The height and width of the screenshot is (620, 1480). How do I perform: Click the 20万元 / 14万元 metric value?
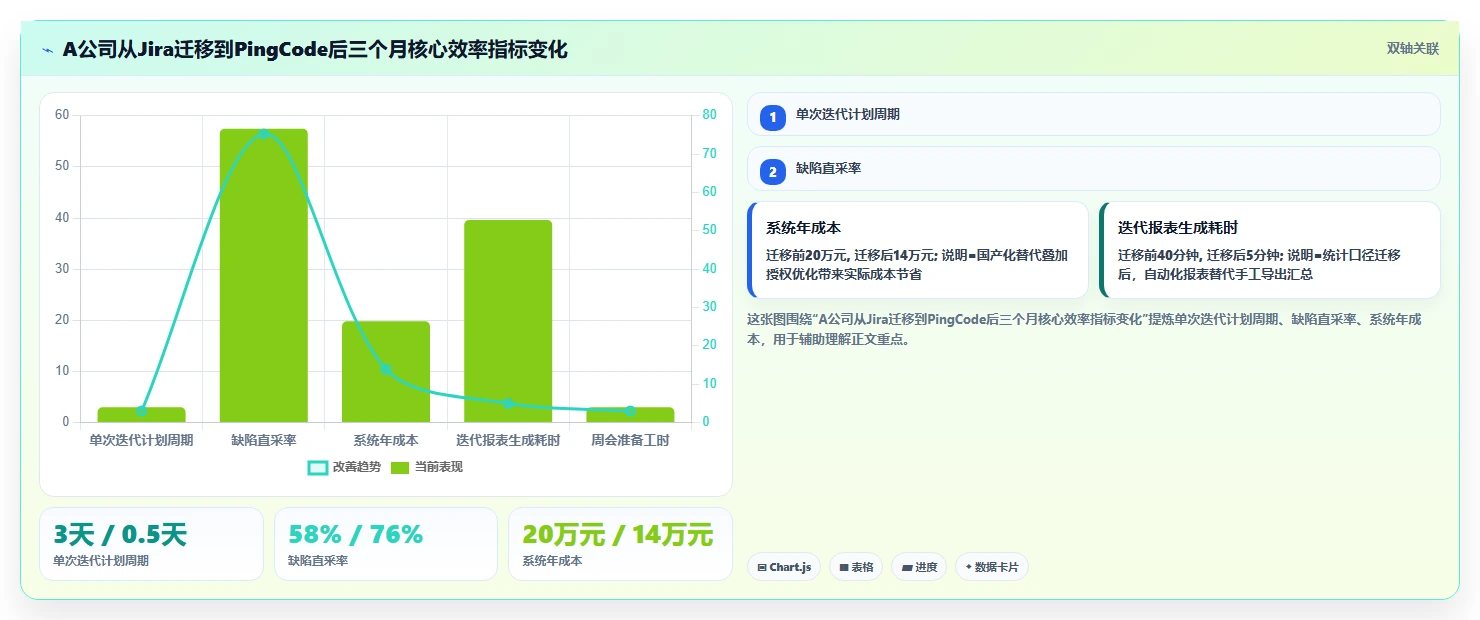[x=617, y=535]
